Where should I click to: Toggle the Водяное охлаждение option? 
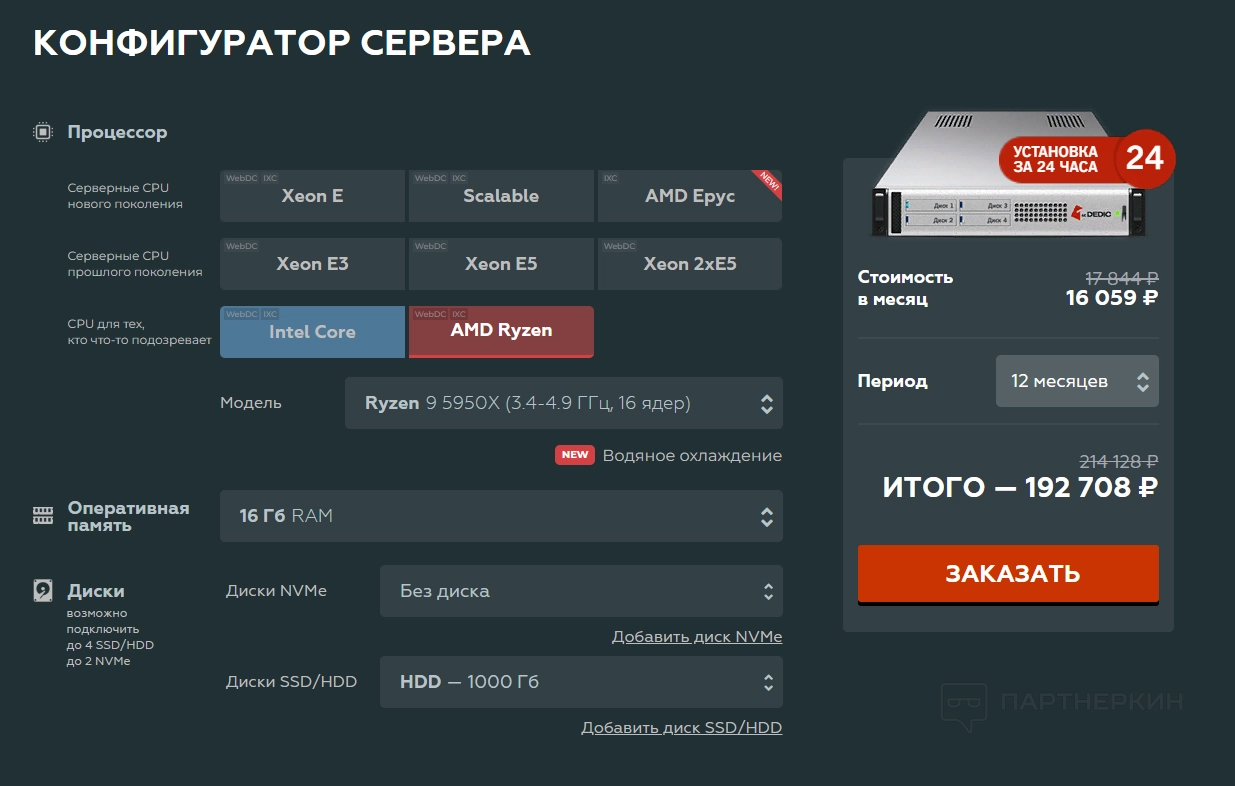point(692,455)
